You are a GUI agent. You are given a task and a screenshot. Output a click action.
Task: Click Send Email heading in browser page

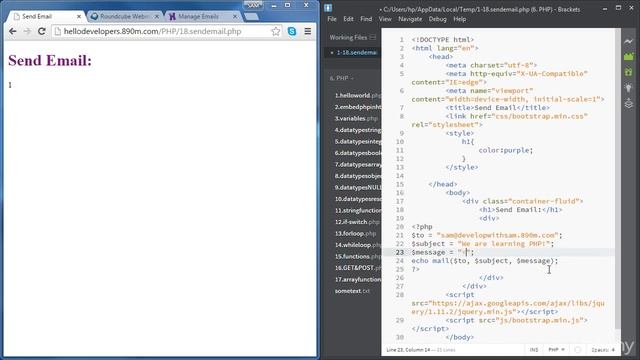(50, 61)
